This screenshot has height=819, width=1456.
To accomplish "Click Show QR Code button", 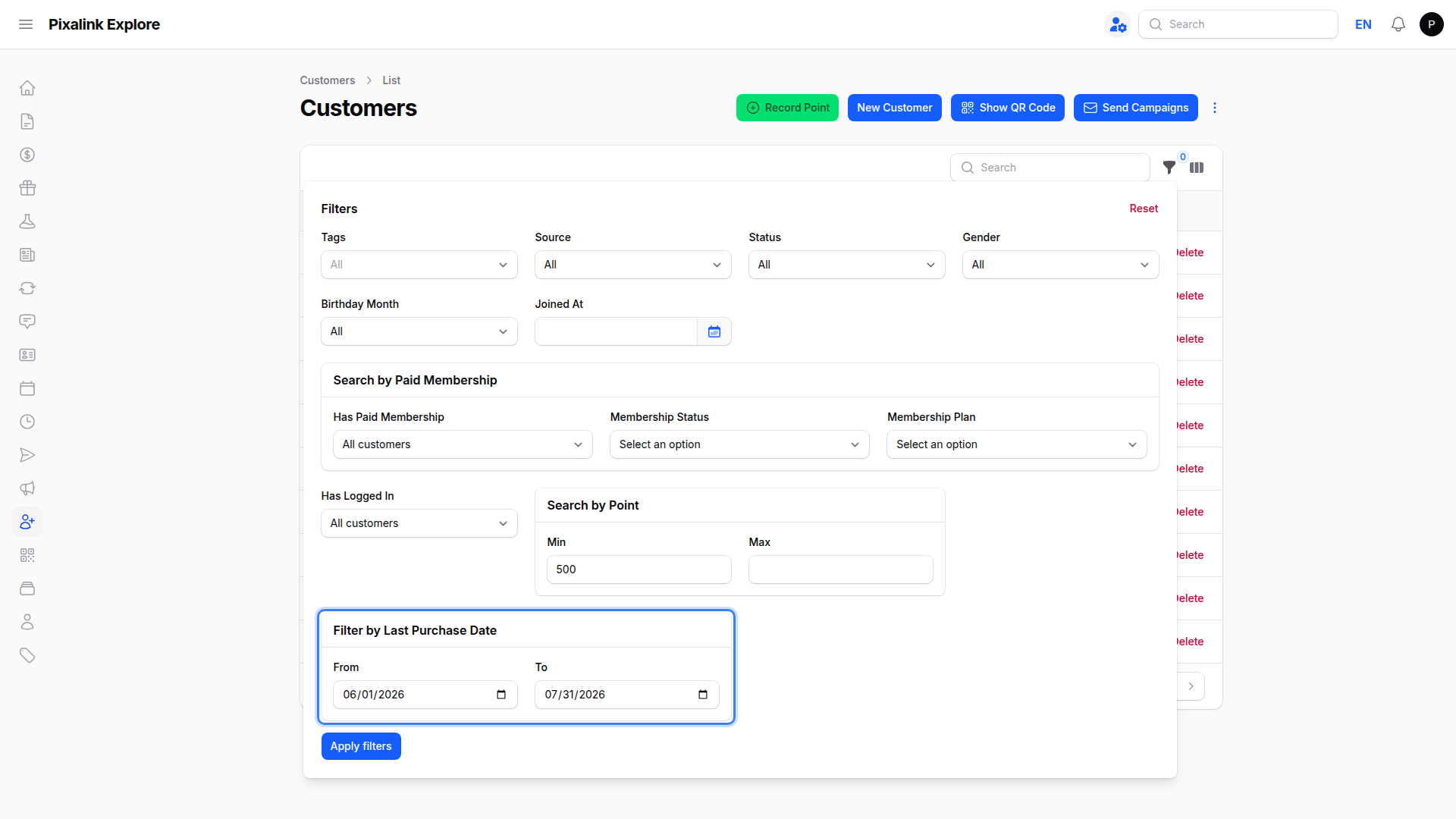I will [x=1008, y=108].
